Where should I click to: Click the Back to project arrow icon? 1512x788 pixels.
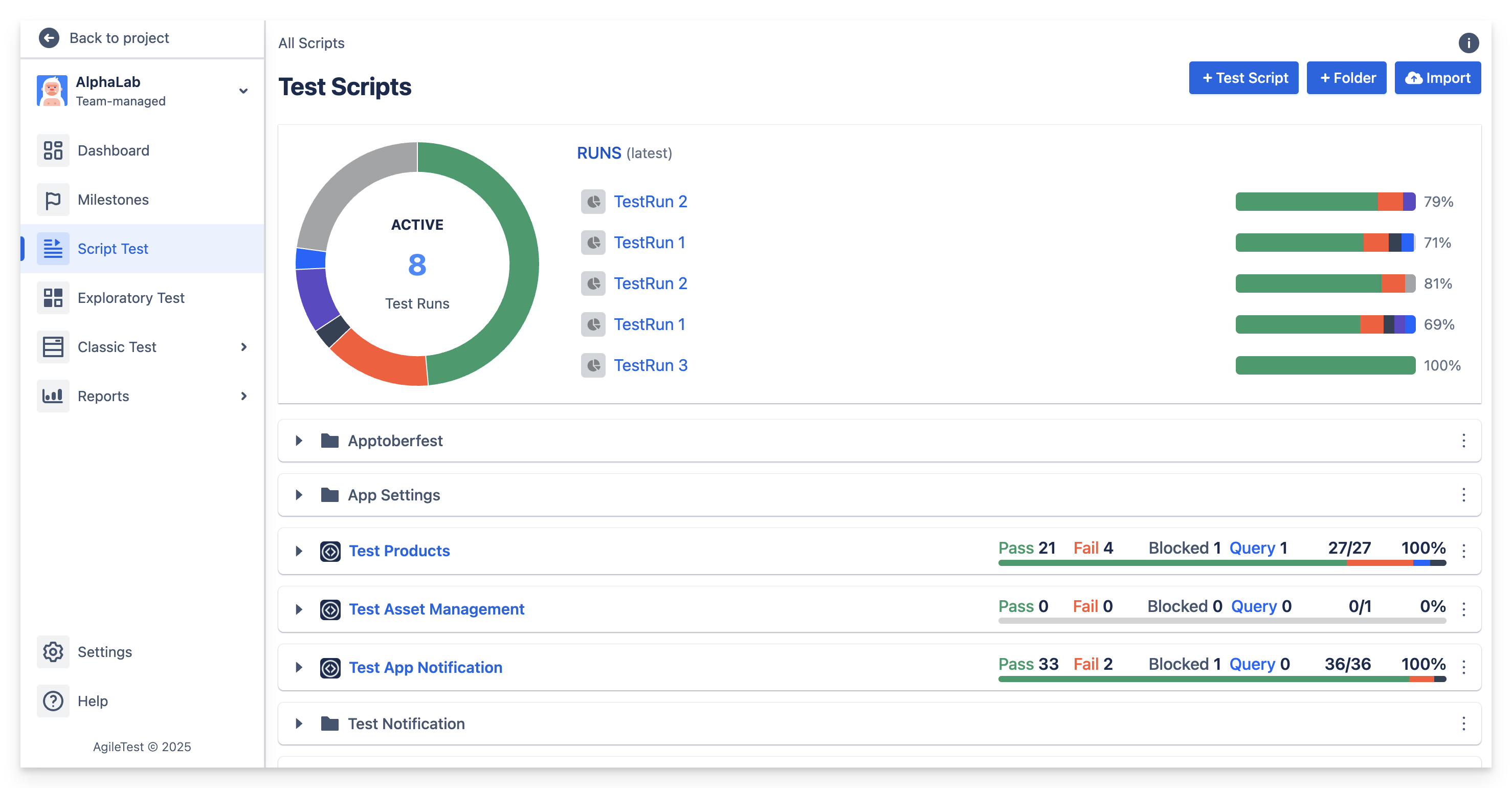pyautogui.click(x=49, y=38)
